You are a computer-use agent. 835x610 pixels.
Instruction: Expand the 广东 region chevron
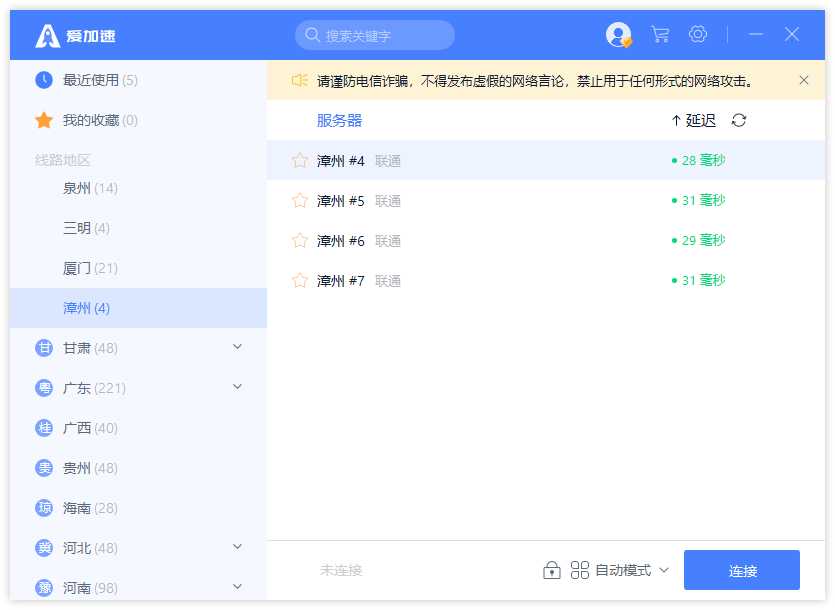[238, 387]
